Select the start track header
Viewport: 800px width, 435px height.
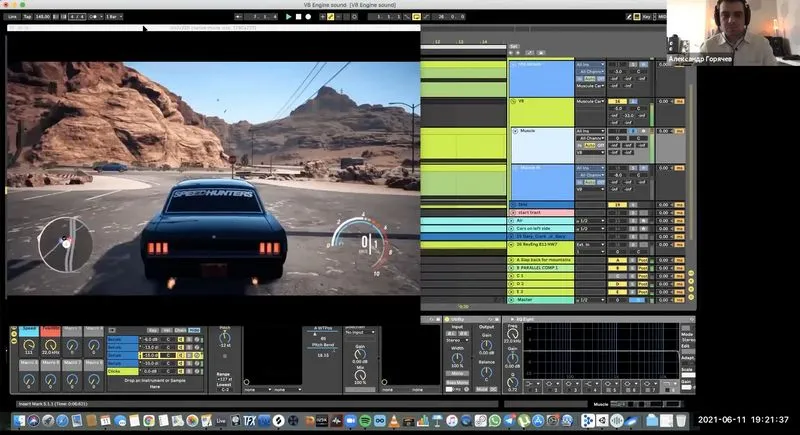[542, 213]
